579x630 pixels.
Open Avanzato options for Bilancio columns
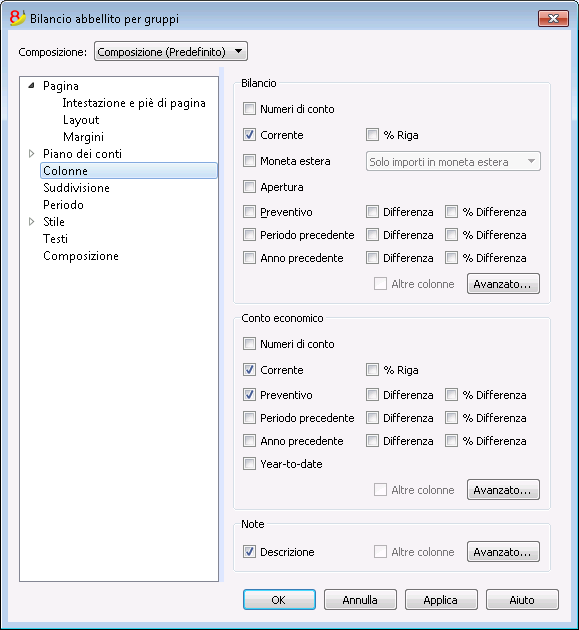click(x=503, y=284)
